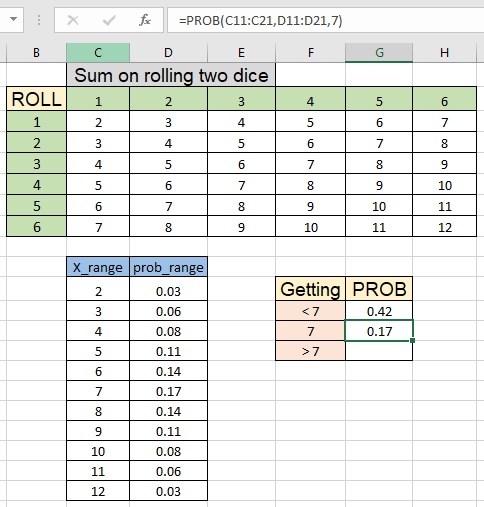Select the 0.17 probability for X value 7
The image size is (484, 507).
click(x=168, y=391)
